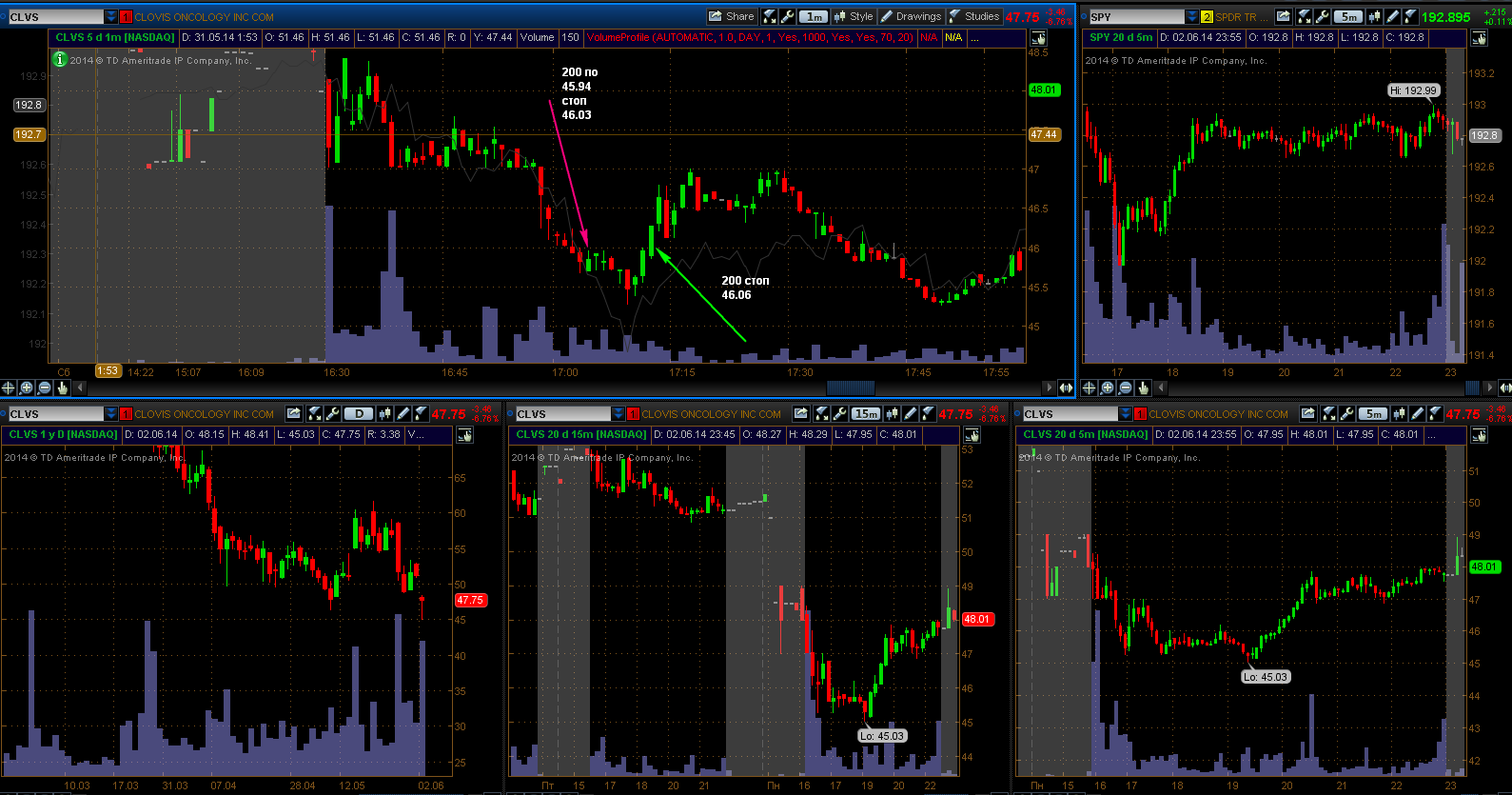Click symbol field SPY on top-right chart
Screen dimensions: 1512x795
tap(1135, 17)
